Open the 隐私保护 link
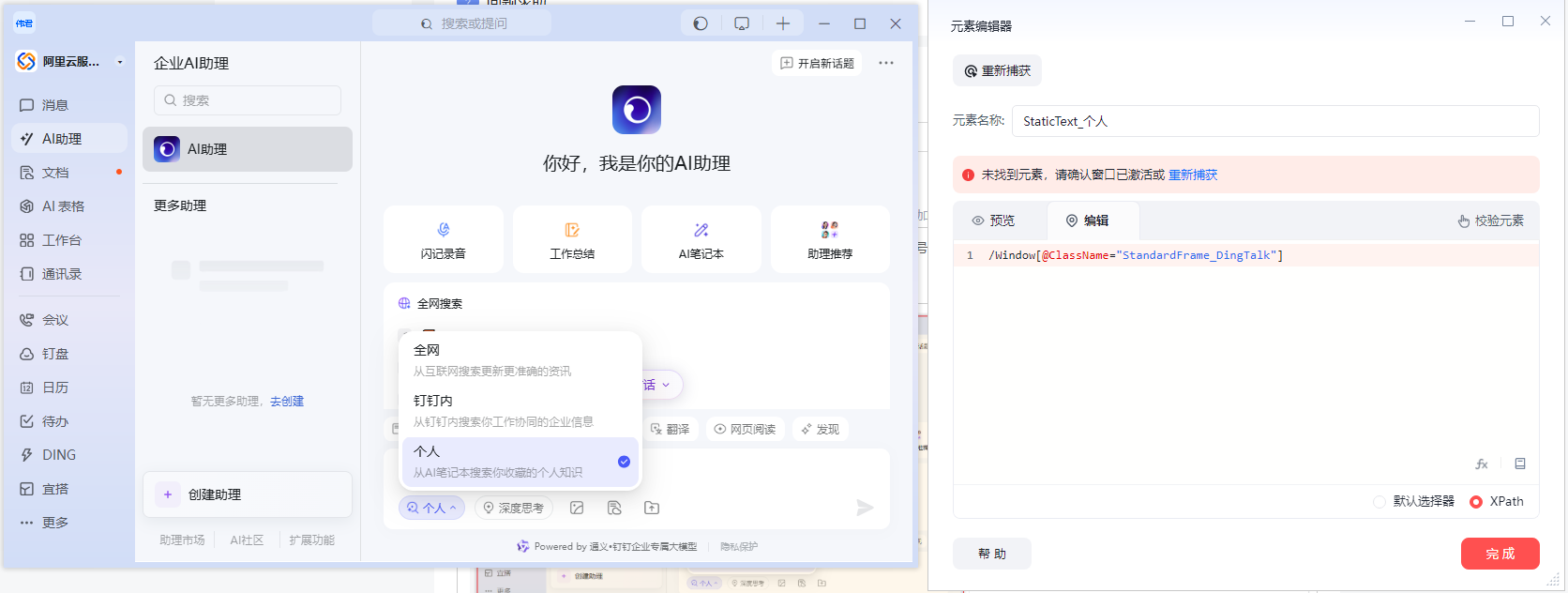The image size is (1568, 593). coord(738,546)
